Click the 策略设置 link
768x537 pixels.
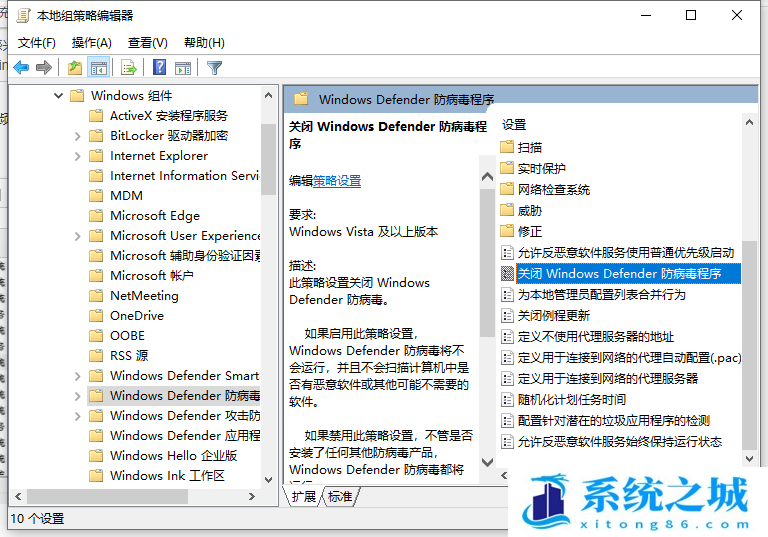pyautogui.click(x=337, y=181)
